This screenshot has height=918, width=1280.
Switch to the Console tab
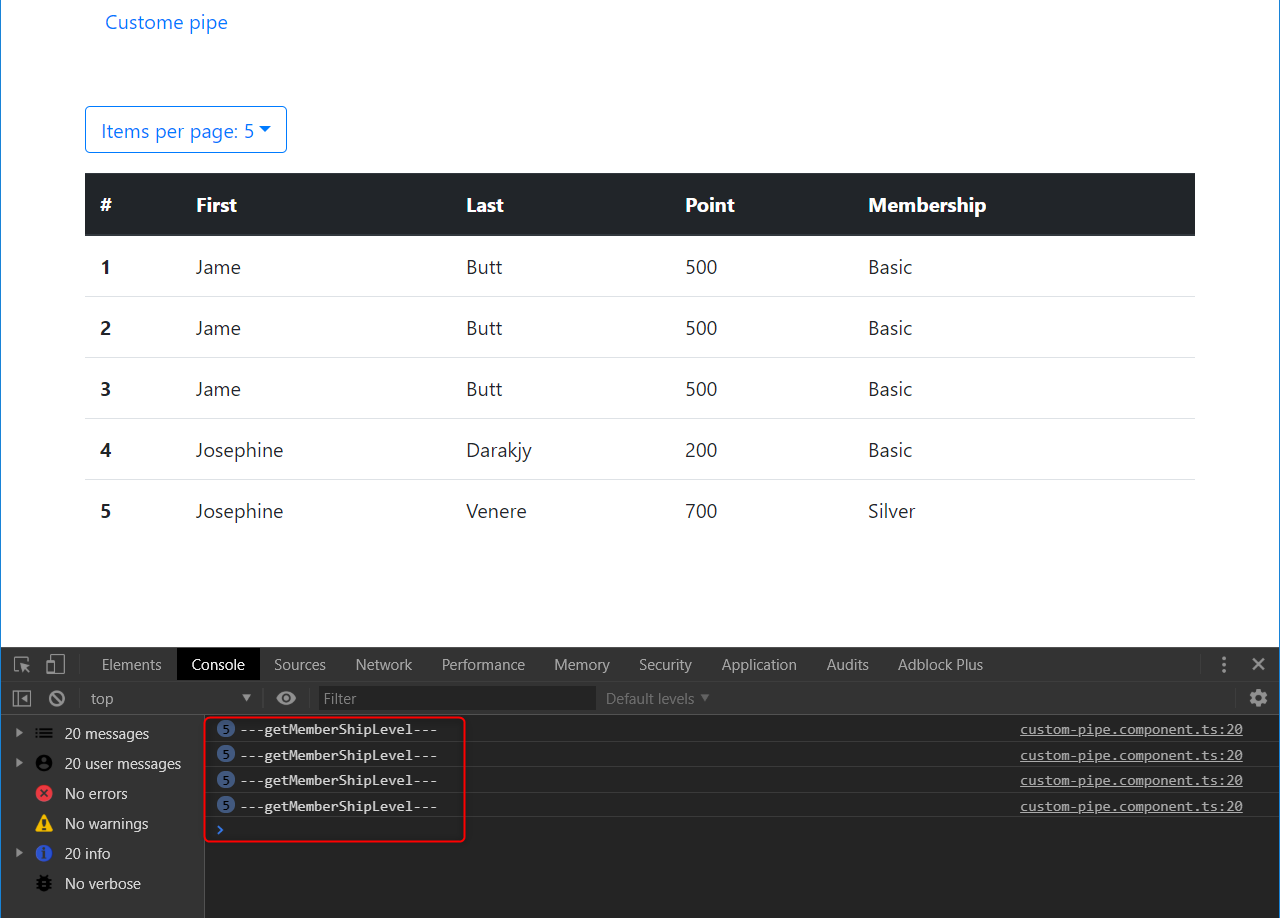click(x=218, y=665)
